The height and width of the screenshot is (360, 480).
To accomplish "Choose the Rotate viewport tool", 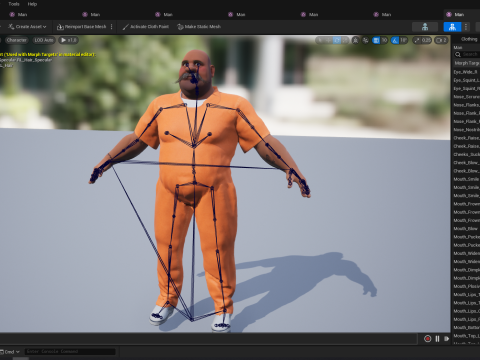I will pyautogui.click(x=337, y=40).
